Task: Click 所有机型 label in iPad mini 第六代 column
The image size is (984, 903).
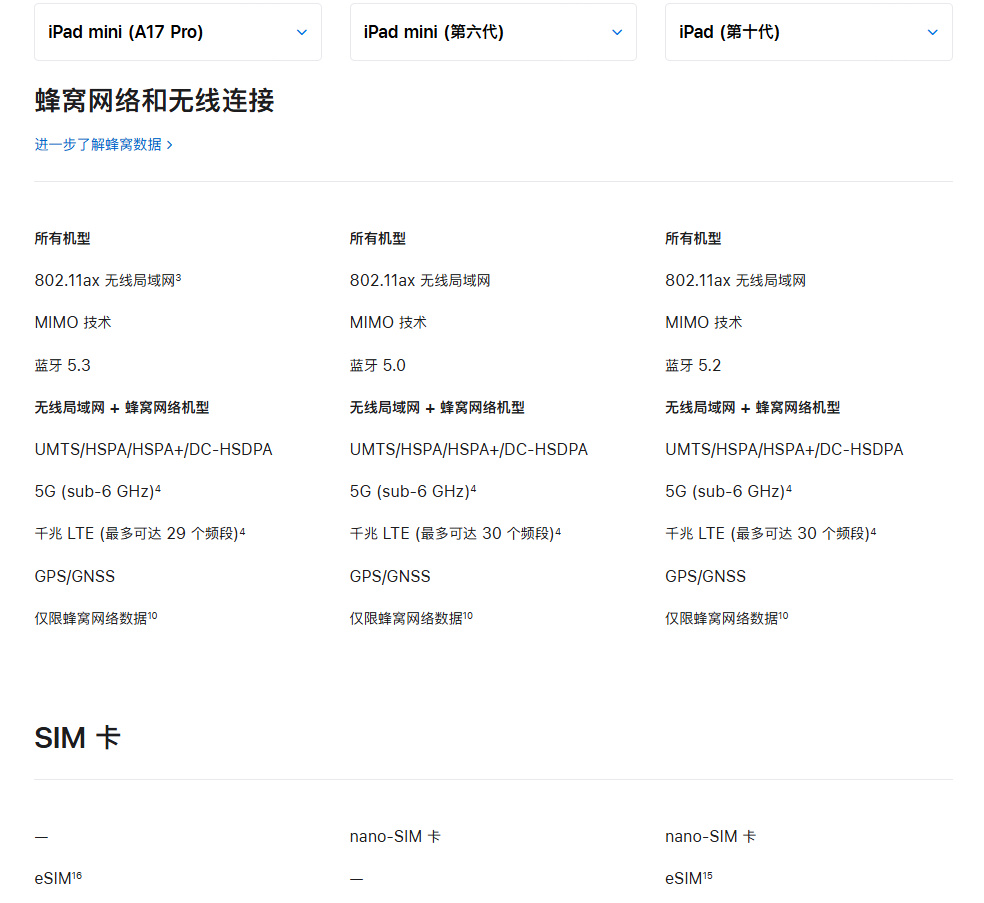Action: tap(378, 238)
